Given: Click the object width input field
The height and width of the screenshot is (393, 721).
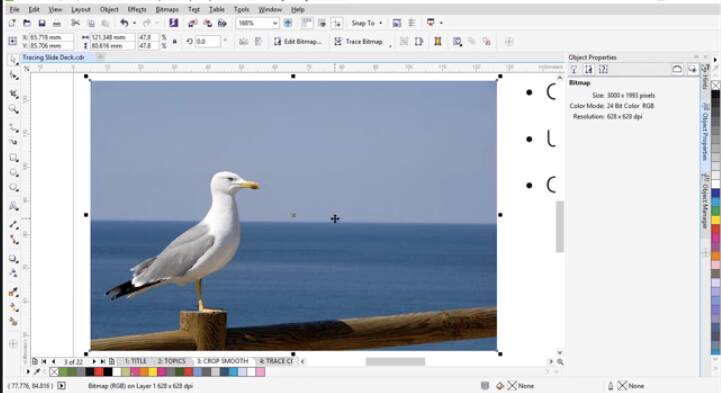Looking at the screenshot, I should (112, 37).
